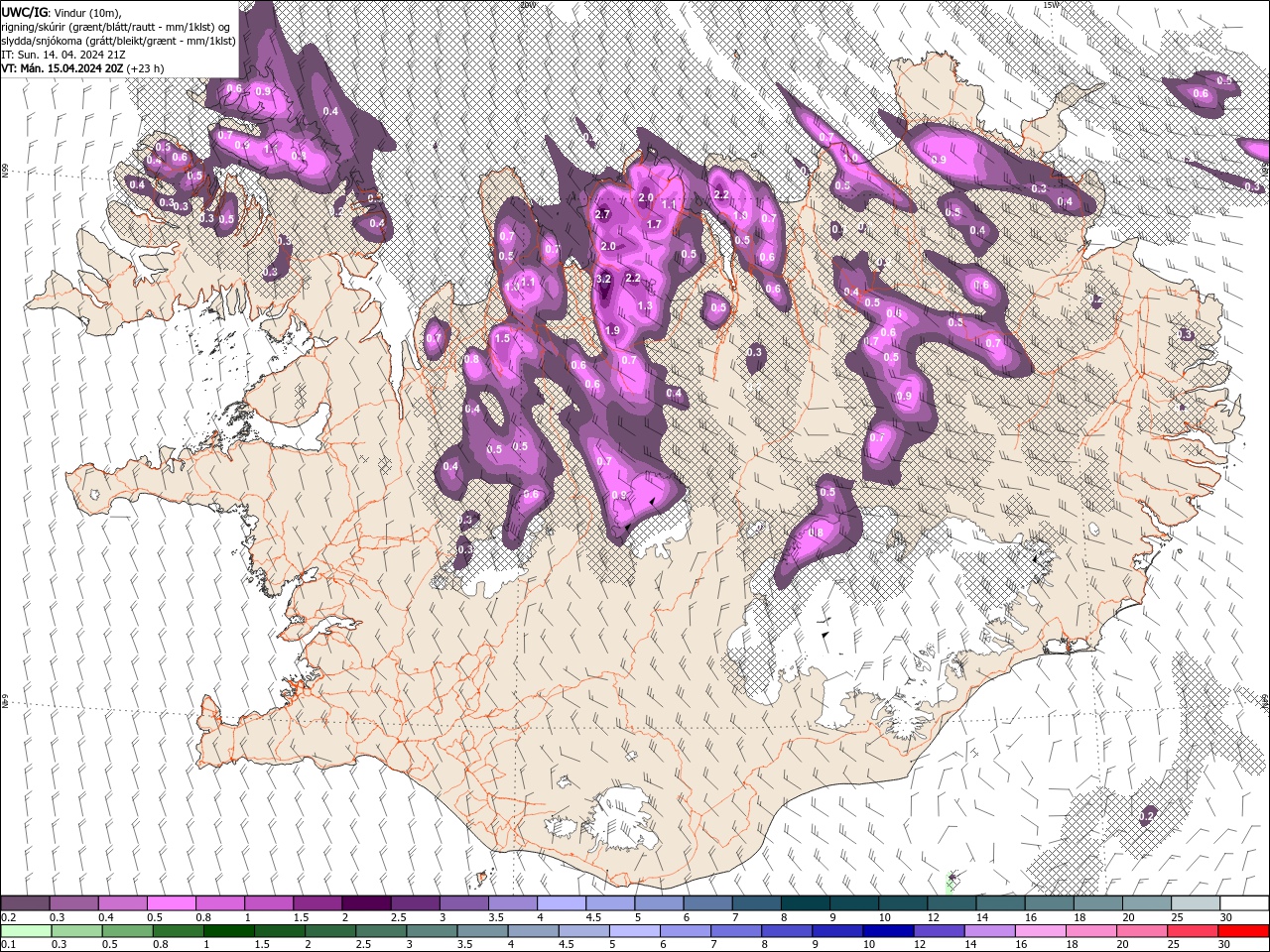Viewport: 1270px width, 952px height.
Task: Select the medium green 0.8 swatch, lower legend
Action: tap(178, 930)
